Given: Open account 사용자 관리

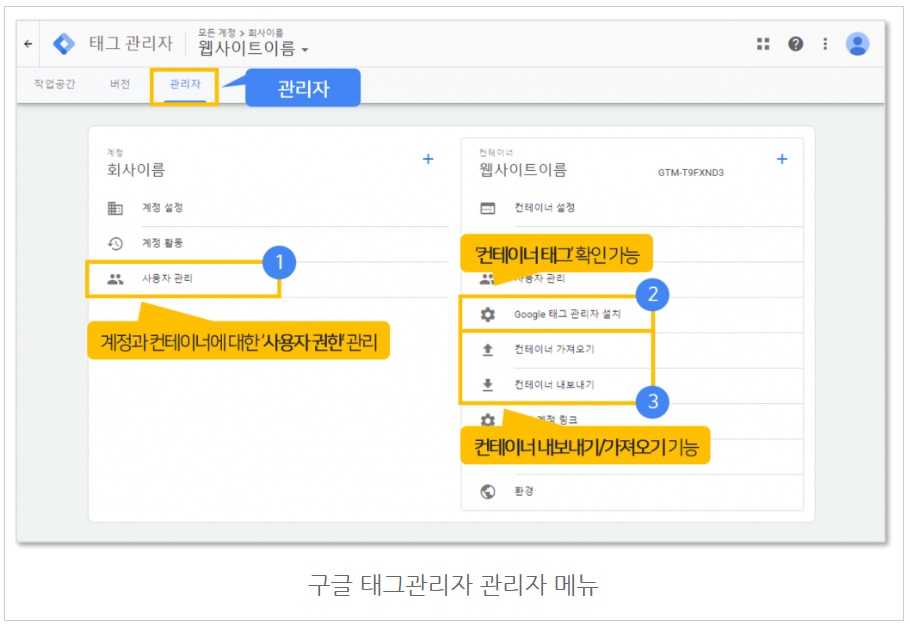Looking at the screenshot, I should coord(167,278).
